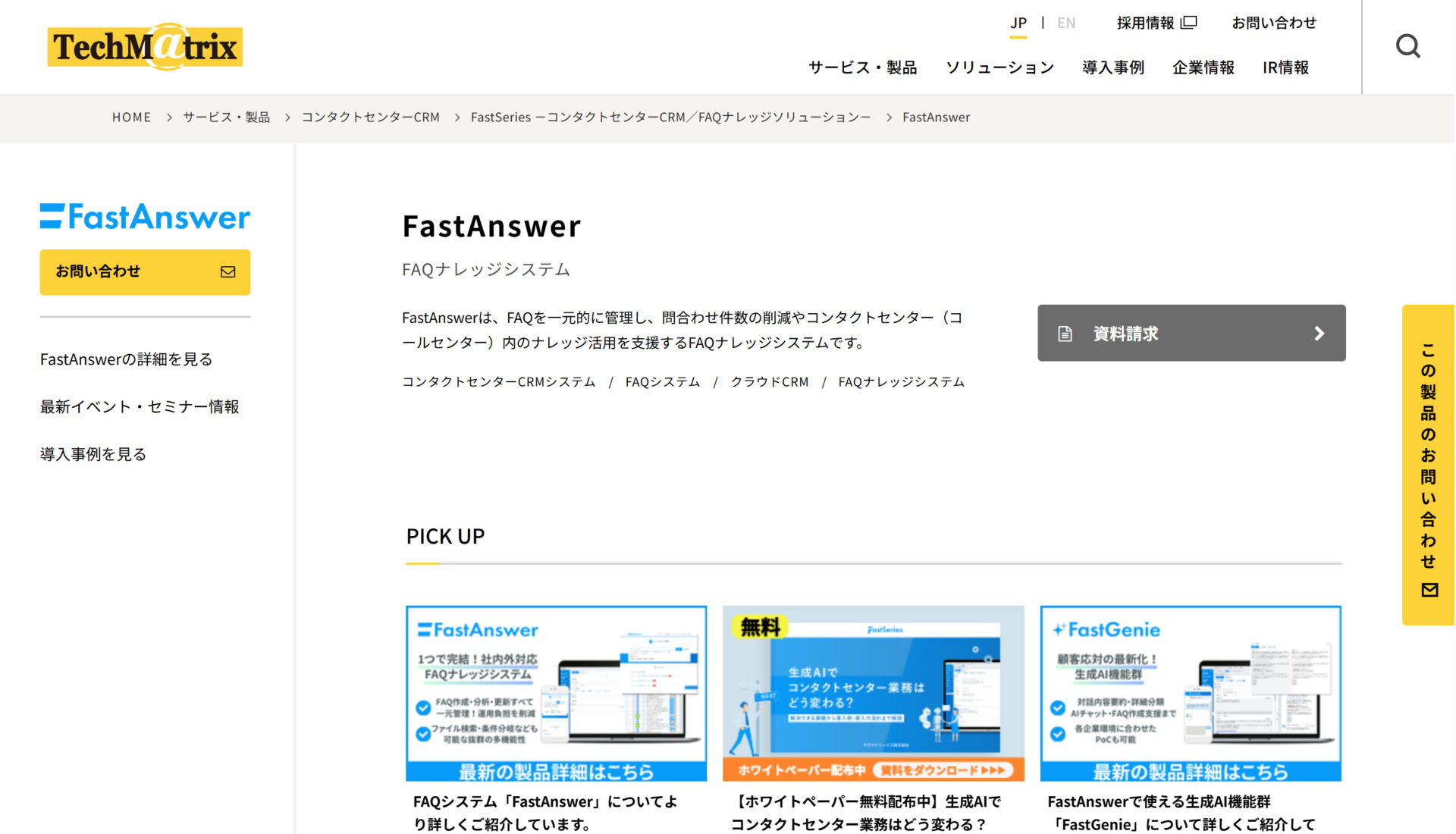1456x834 pixels.
Task: Go to HOME in breadcrumb
Action: (132, 118)
